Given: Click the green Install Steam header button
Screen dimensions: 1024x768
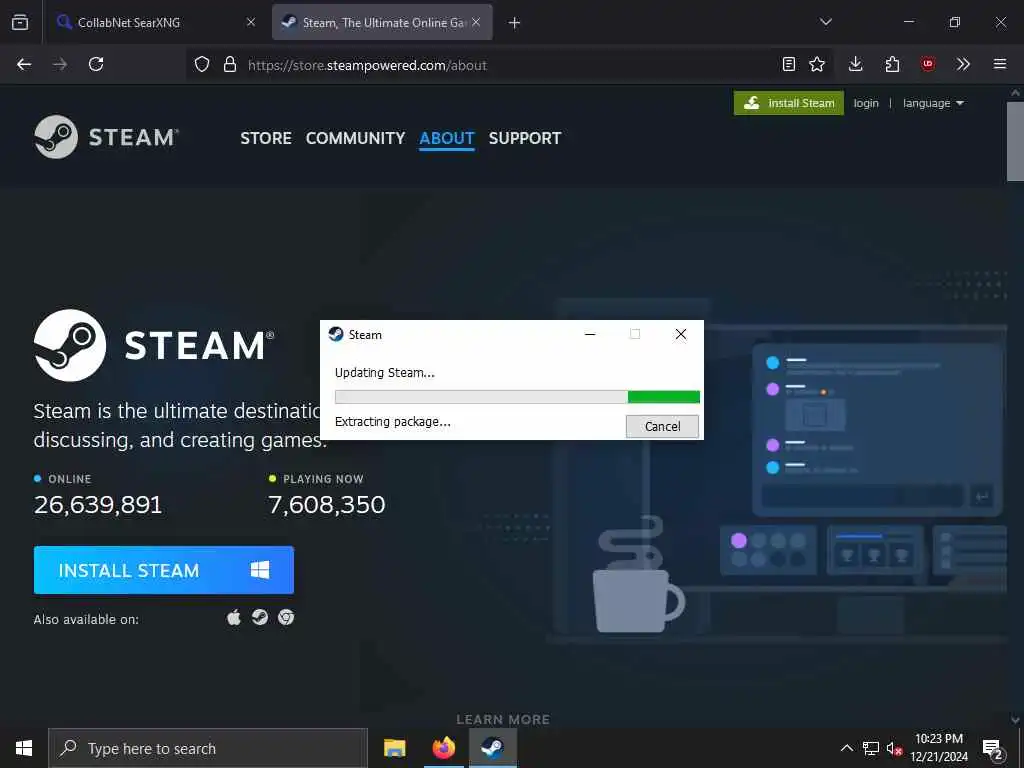Looking at the screenshot, I should pos(789,103).
